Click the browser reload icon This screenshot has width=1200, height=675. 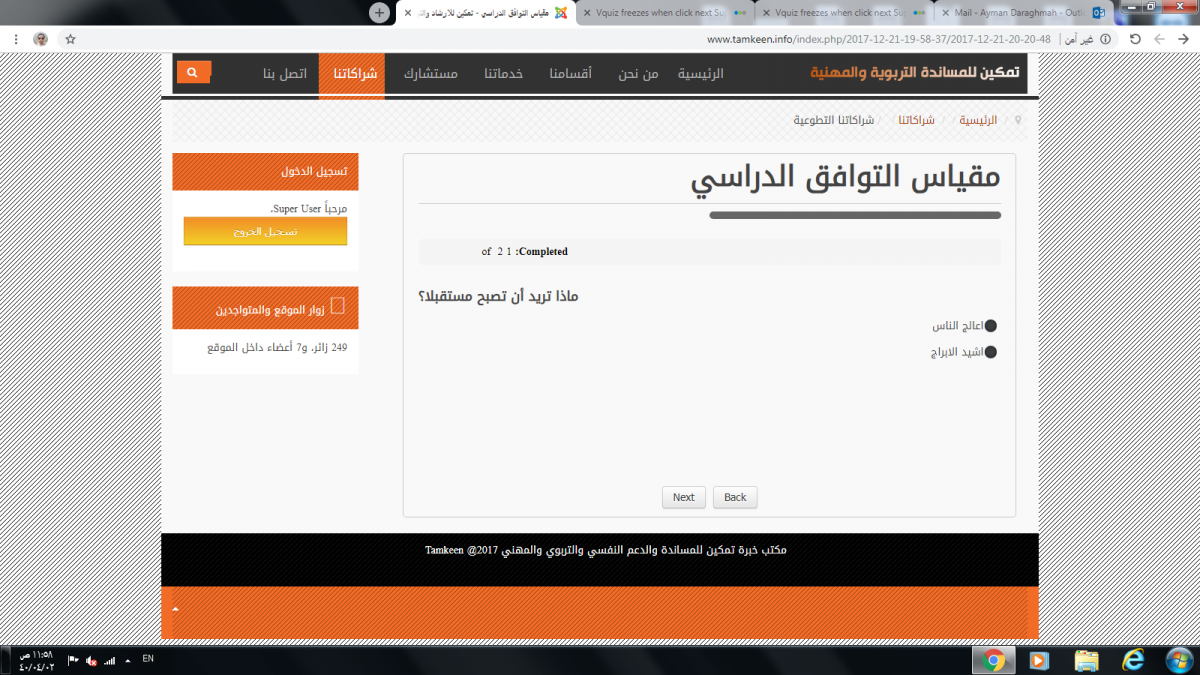point(1135,39)
